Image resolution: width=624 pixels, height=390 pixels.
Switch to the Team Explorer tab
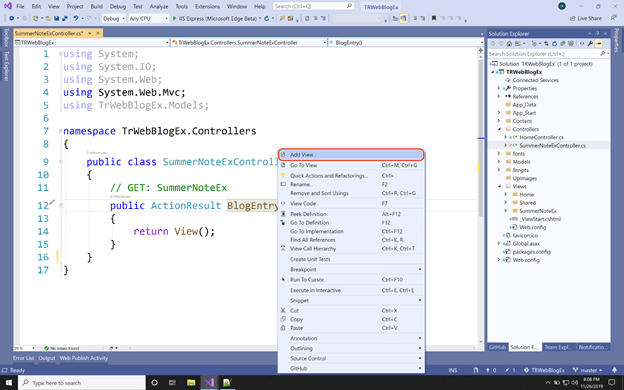pos(558,347)
